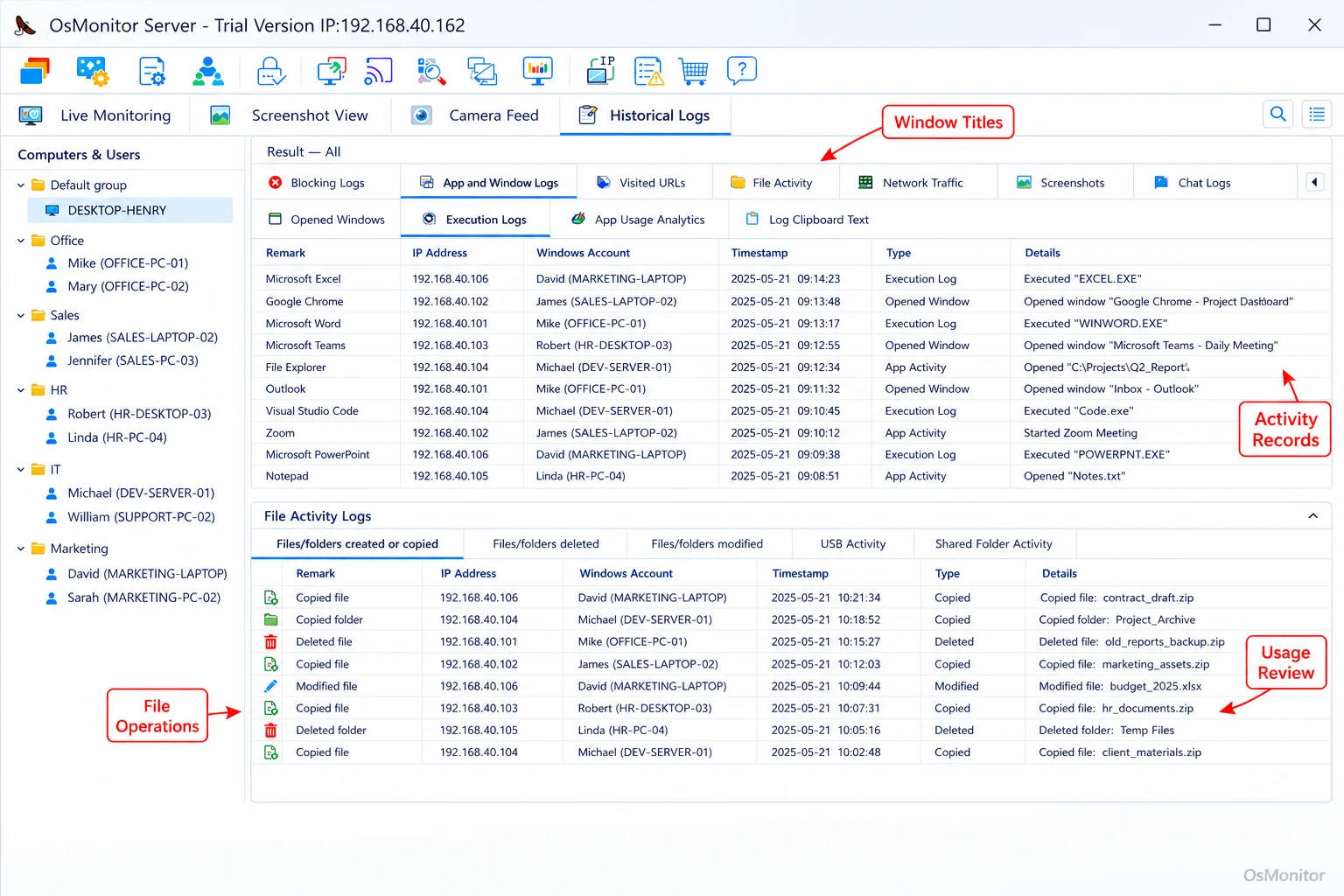The height and width of the screenshot is (896, 1344).
Task: Open the App Usage Analytics sub-tab
Action: (x=639, y=220)
